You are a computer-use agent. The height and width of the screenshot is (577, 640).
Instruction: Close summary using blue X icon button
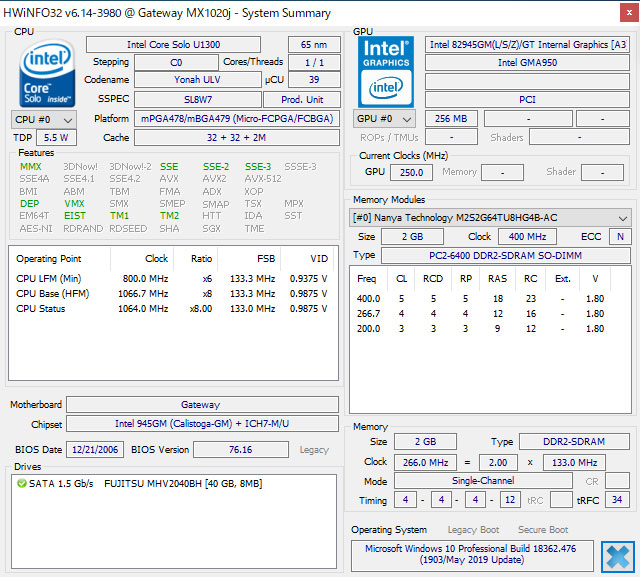point(618,557)
